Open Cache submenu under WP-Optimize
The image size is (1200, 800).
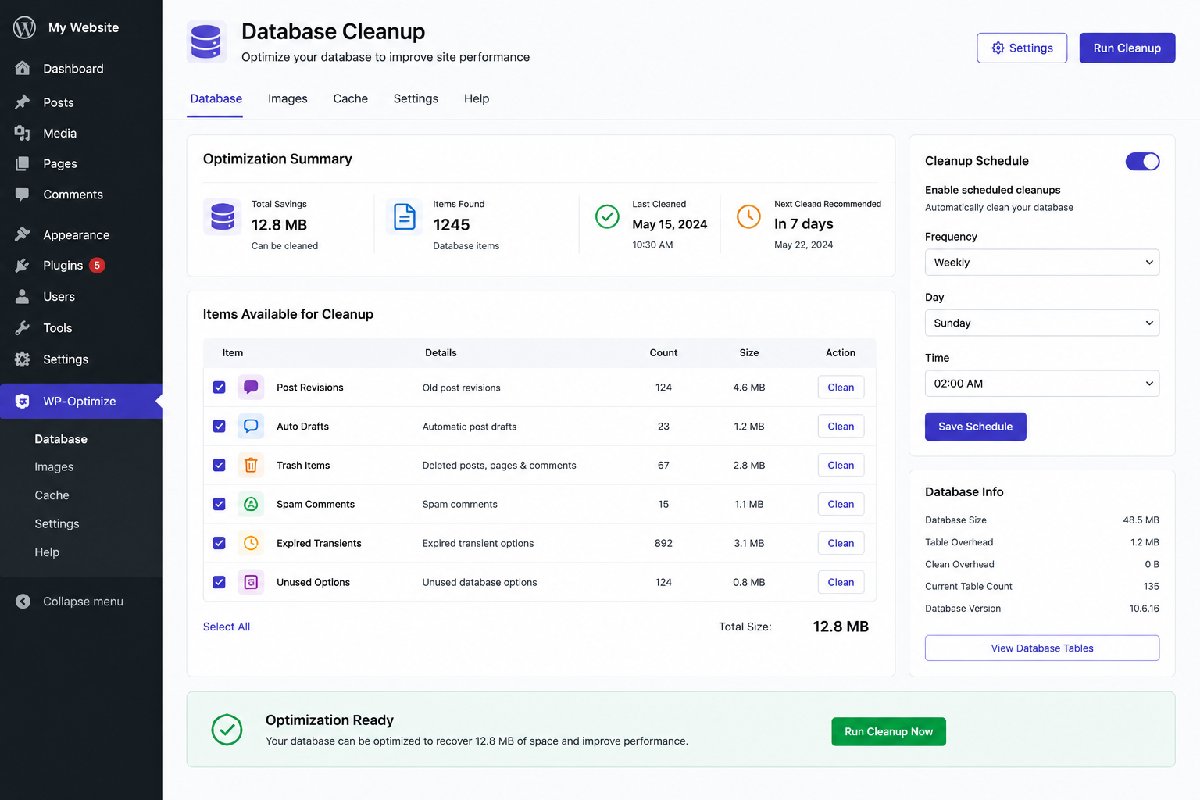click(52, 495)
